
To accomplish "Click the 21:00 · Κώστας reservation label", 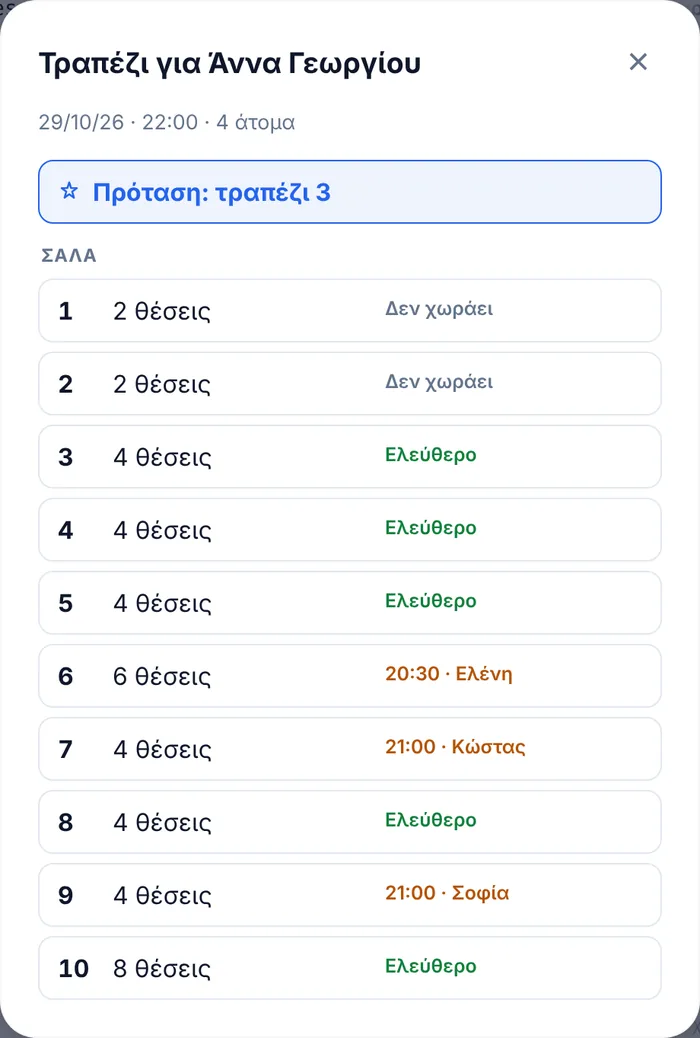I will [455, 747].
